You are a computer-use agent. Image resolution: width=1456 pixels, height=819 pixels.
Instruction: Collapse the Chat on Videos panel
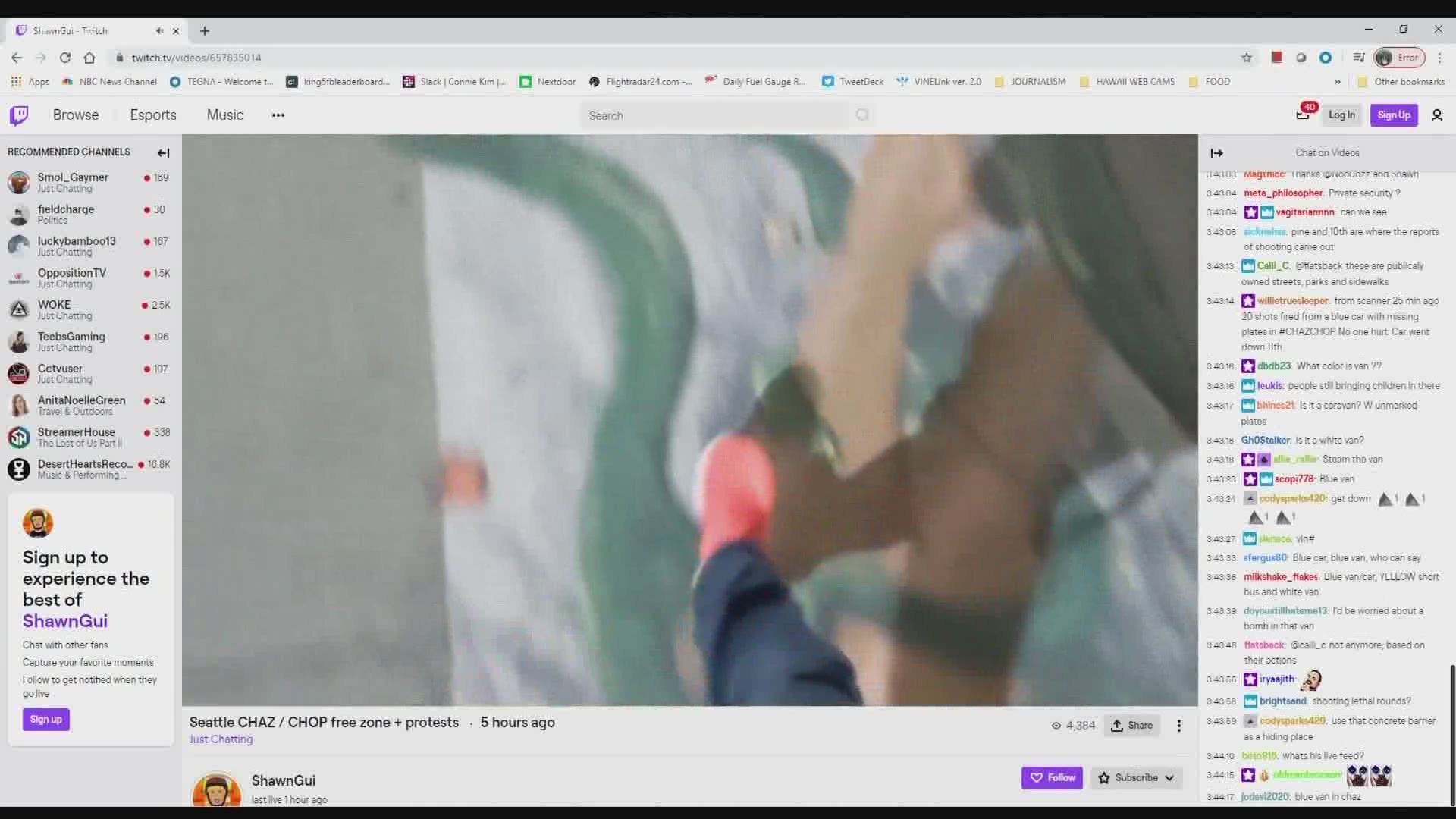pos(1217,153)
